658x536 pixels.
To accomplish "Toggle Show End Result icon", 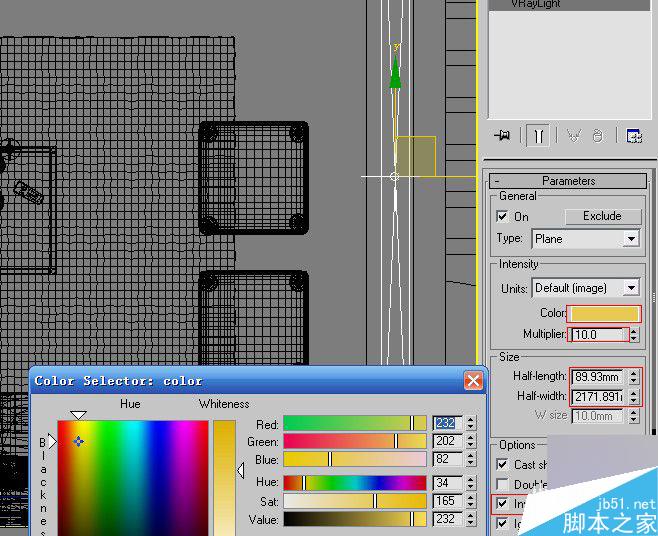I will [x=538, y=136].
